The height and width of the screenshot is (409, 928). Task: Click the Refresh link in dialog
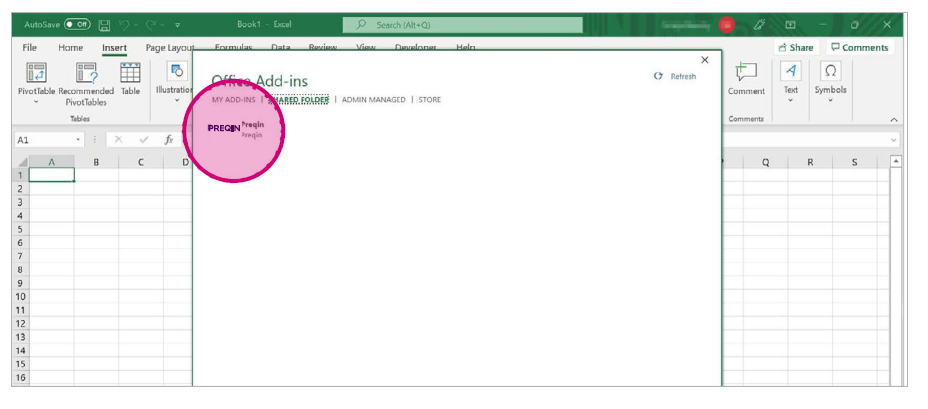click(683, 76)
